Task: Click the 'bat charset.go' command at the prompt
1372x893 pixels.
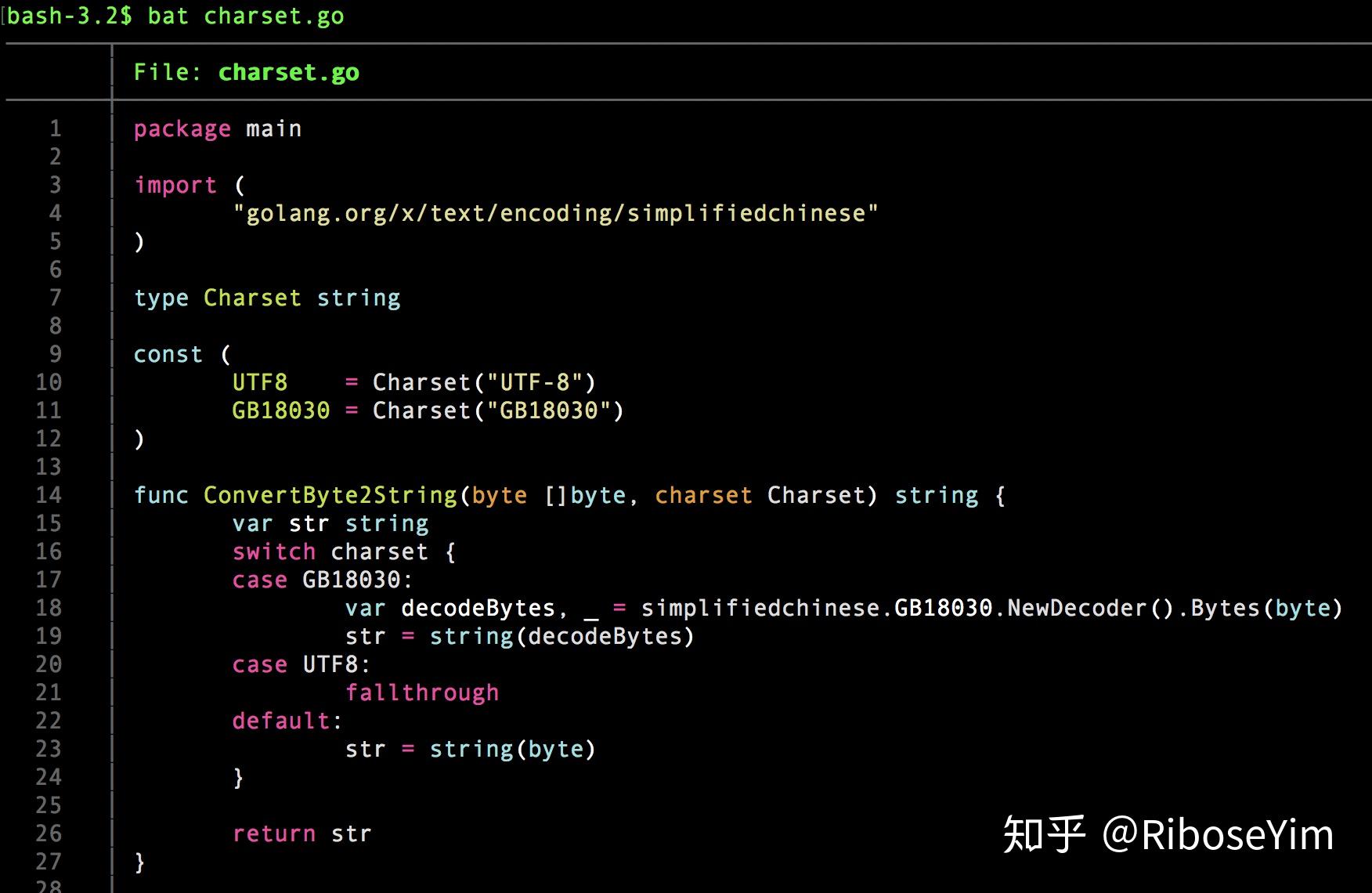Action: [x=246, y=16]
